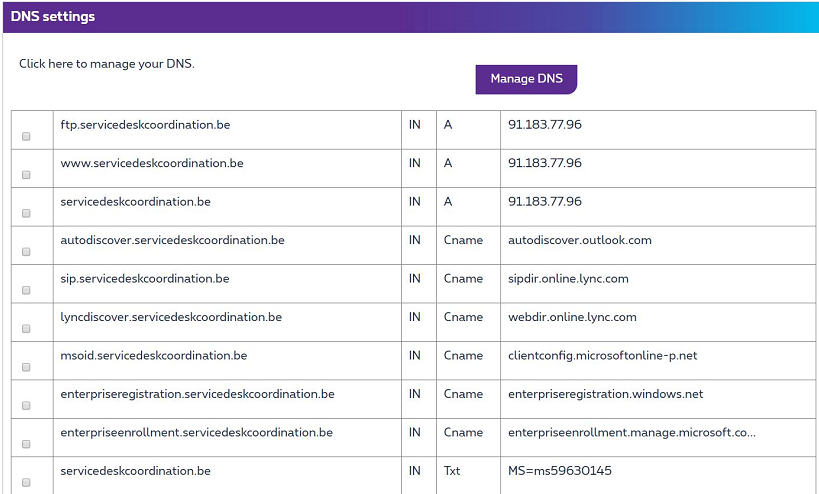Tick checkbox for servicedeskcoordination.be A record
The image size is (819, 494).
click(x=26, y=213)
